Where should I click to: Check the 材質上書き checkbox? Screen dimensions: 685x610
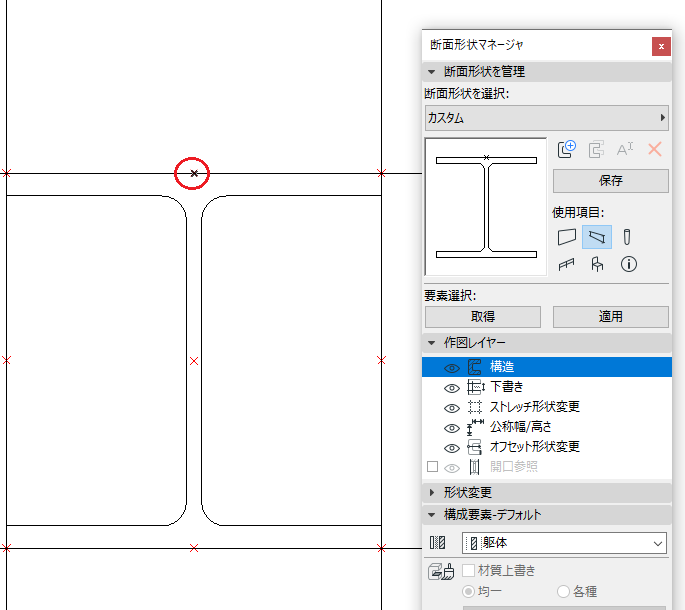coord(468,570)
